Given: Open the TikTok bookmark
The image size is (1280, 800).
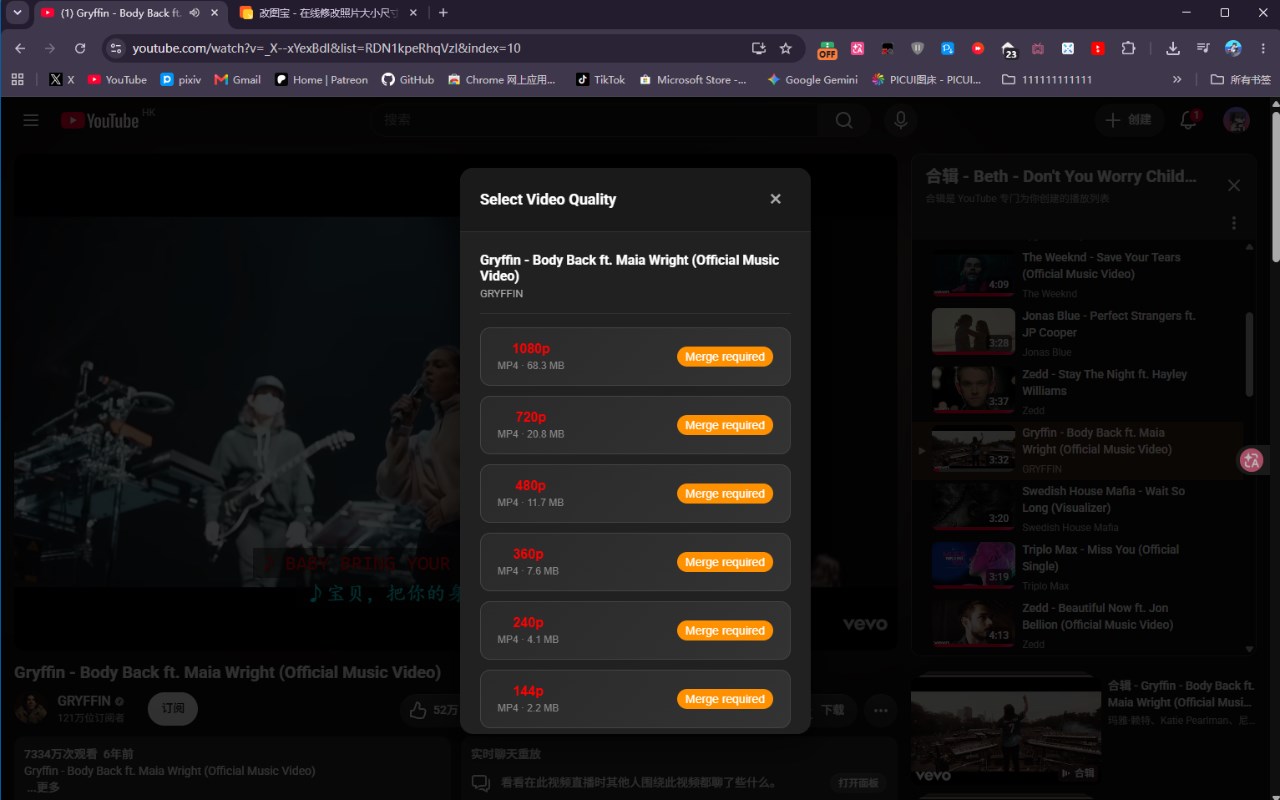Looking at the screenshot, I should coord(600,79).
